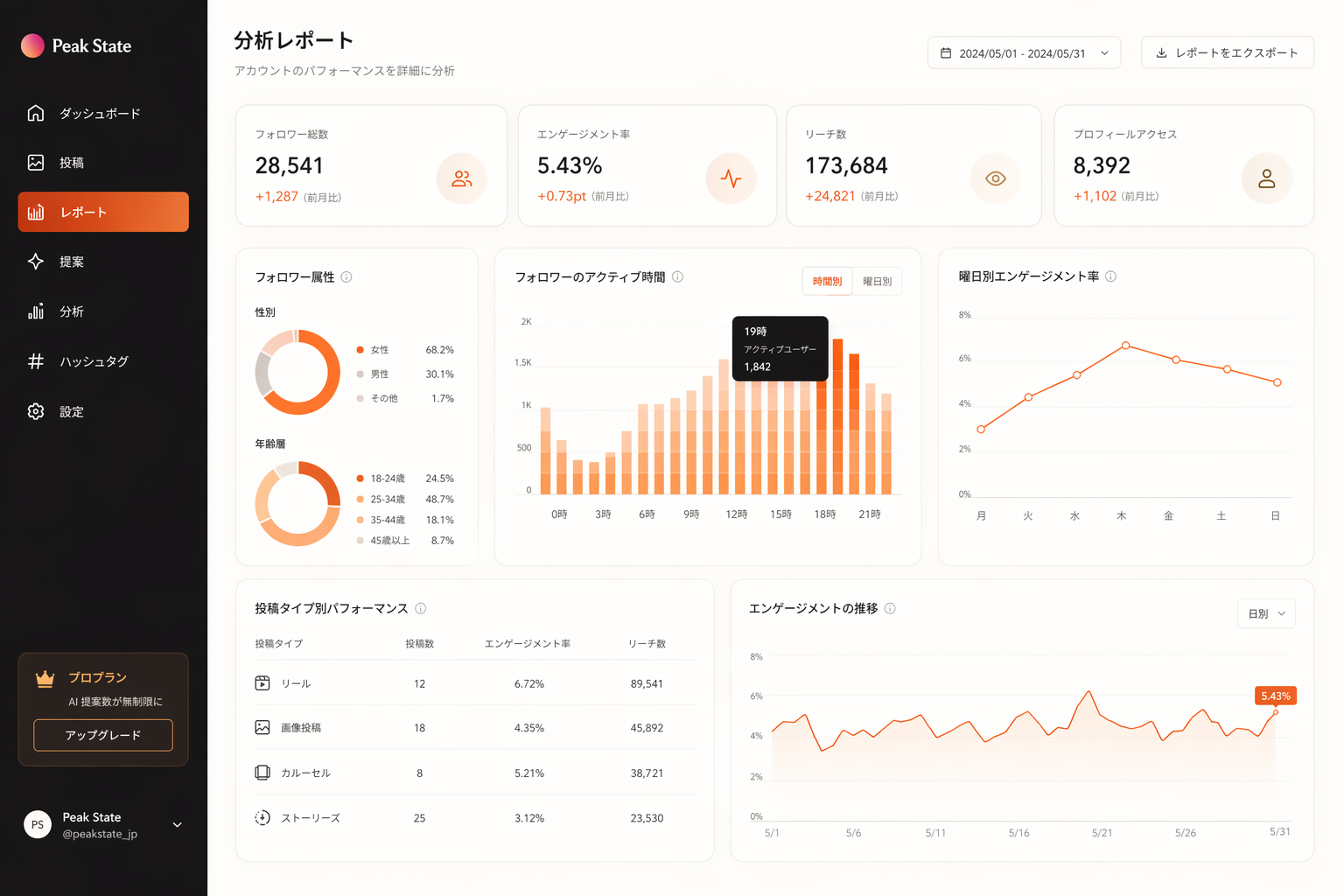Click the 25-34歳 legend dot
1344x896 pixels.
pyautogui.click(x=360, y=499)
